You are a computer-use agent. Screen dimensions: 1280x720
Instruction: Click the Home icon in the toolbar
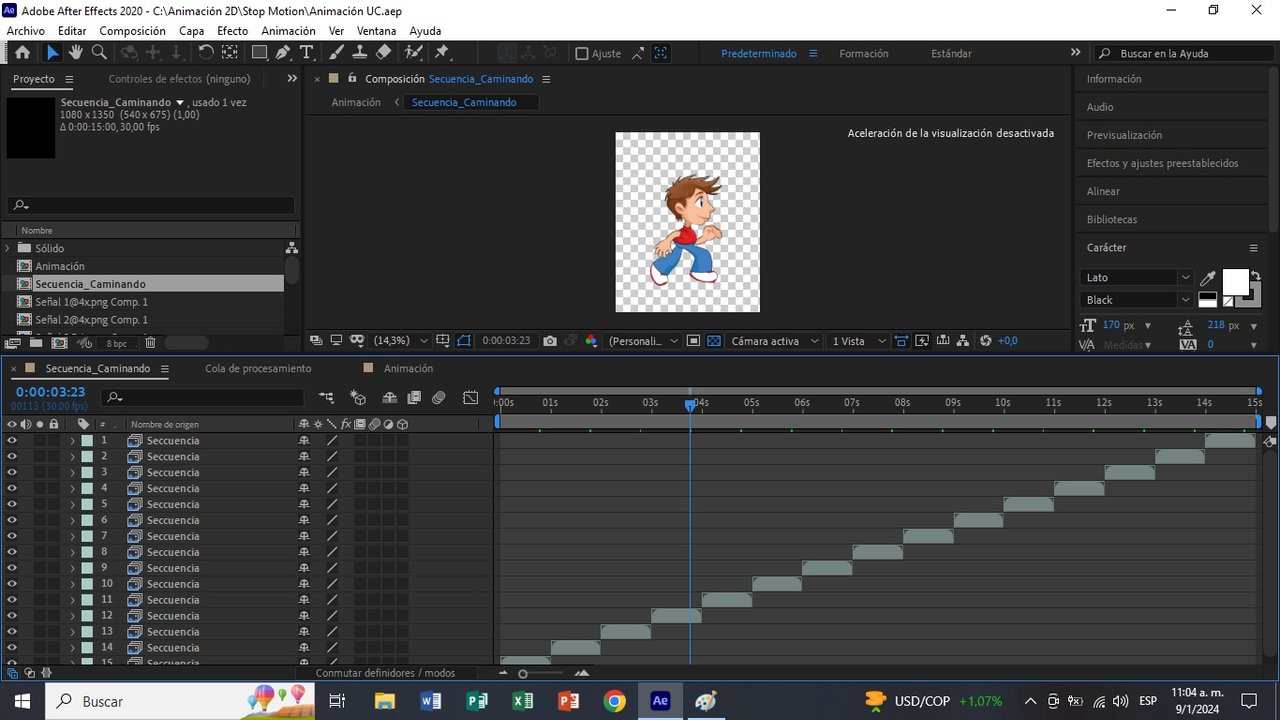tap(22, 53)
